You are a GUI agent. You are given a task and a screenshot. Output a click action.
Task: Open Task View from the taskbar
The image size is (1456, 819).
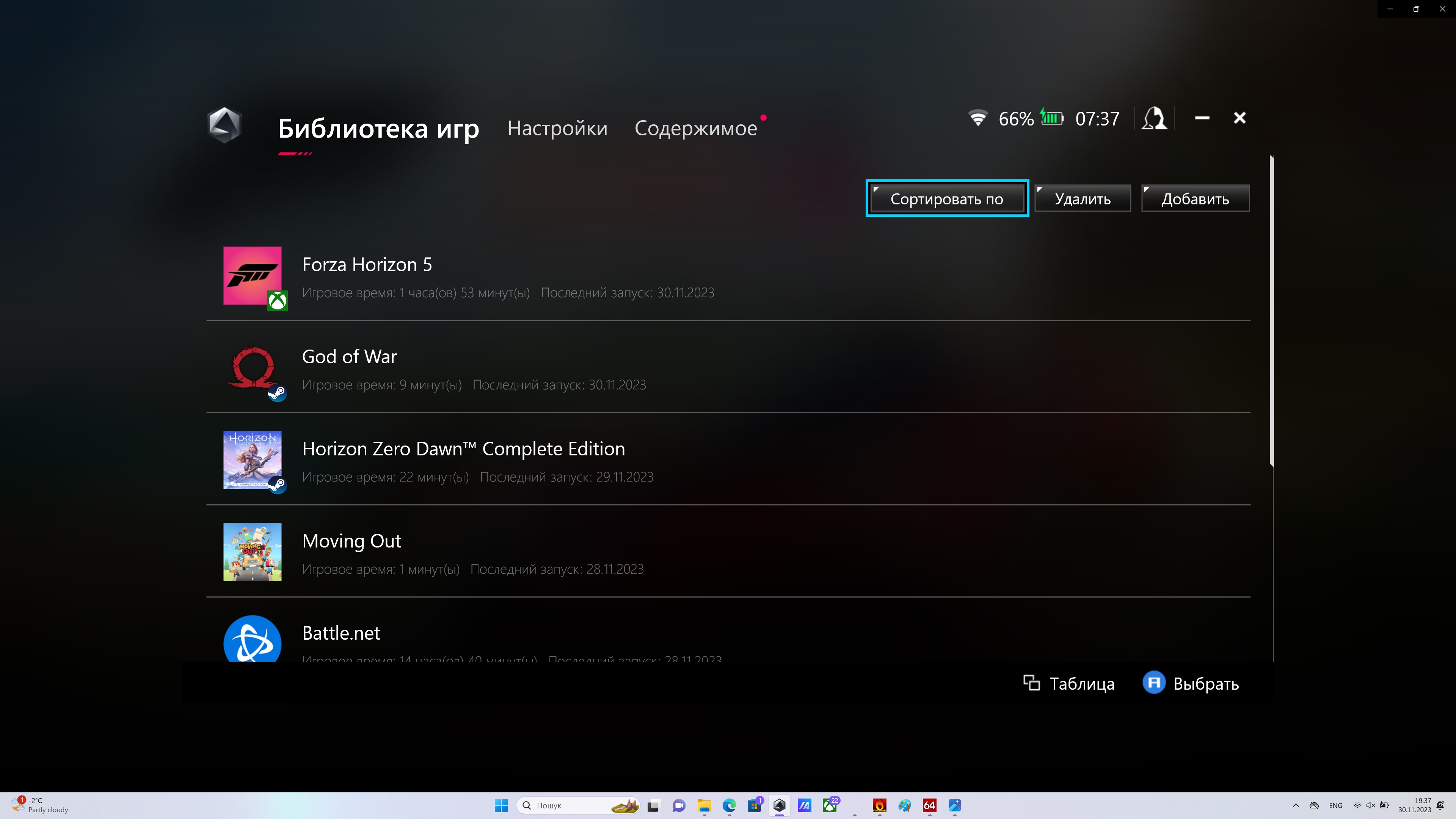[653, 805]
